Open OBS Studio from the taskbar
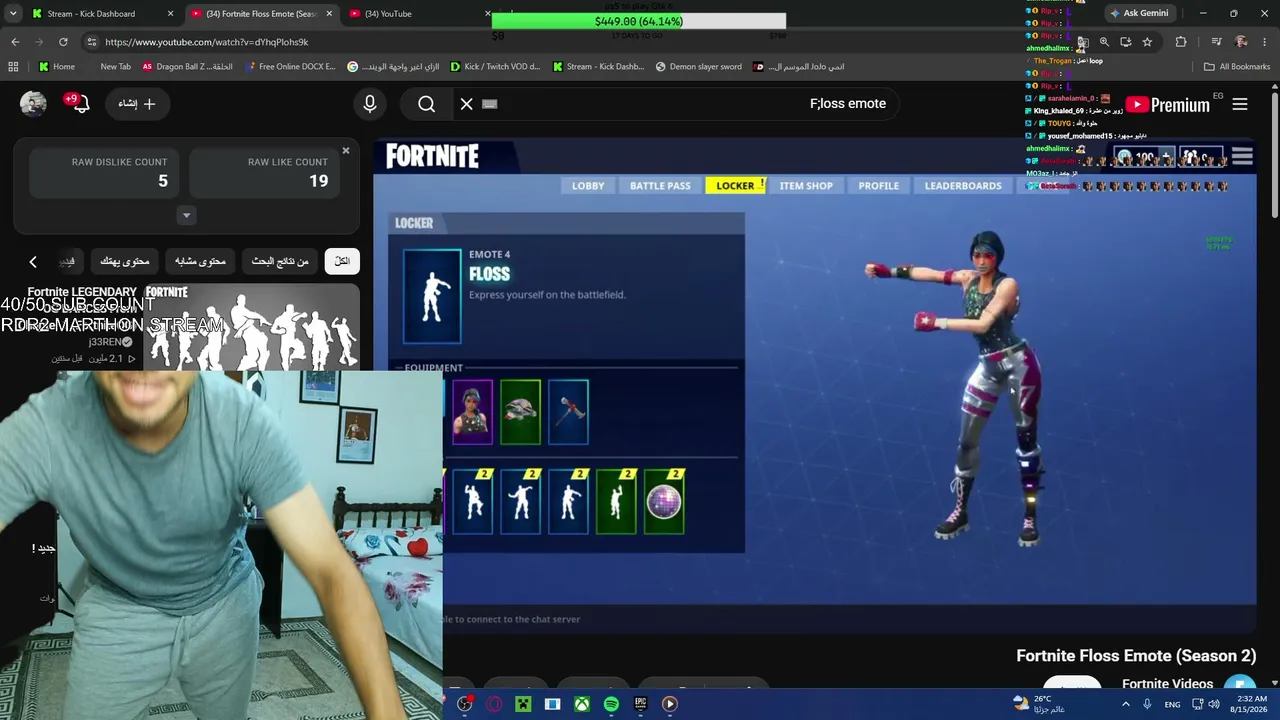Viewport: 1280px width, 720px height. click(465, 704)
